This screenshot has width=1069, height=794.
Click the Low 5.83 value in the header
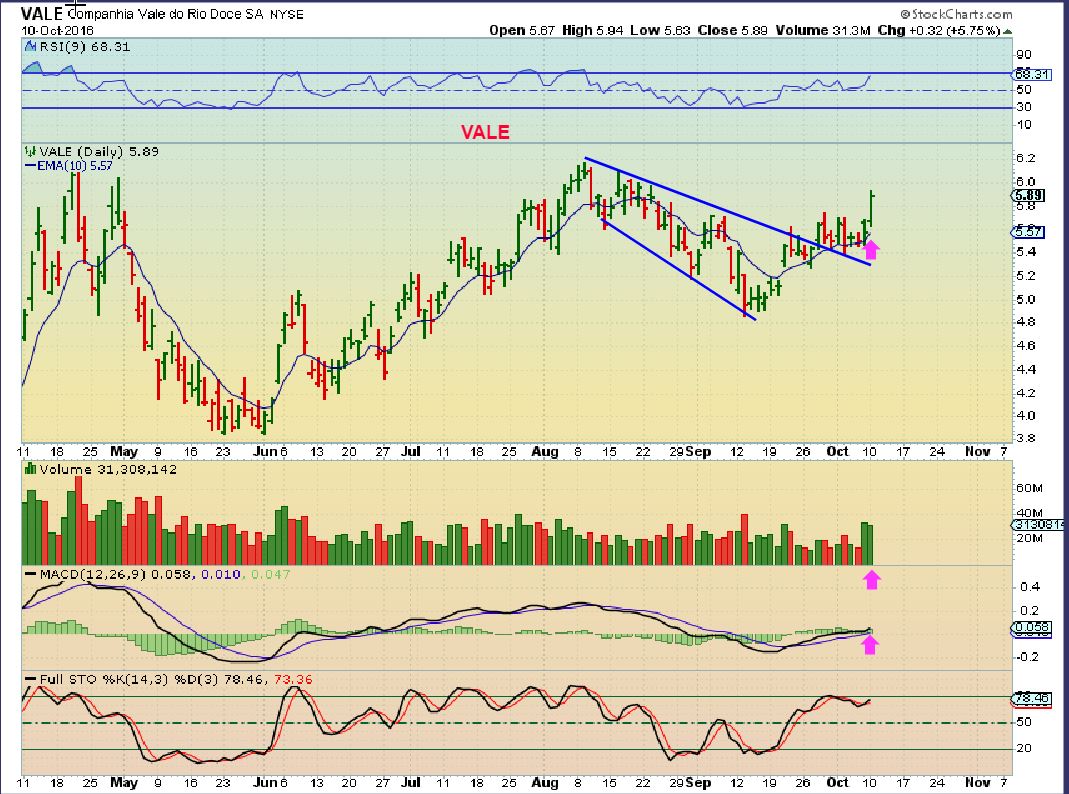(x=660, y=31)
